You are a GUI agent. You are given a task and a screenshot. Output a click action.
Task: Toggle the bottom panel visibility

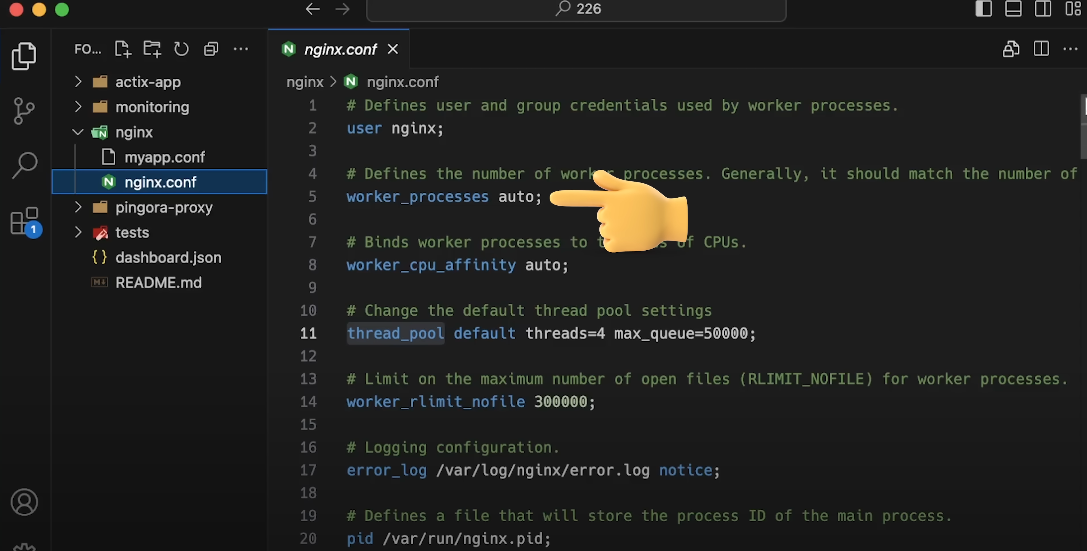click(1014, 9)
